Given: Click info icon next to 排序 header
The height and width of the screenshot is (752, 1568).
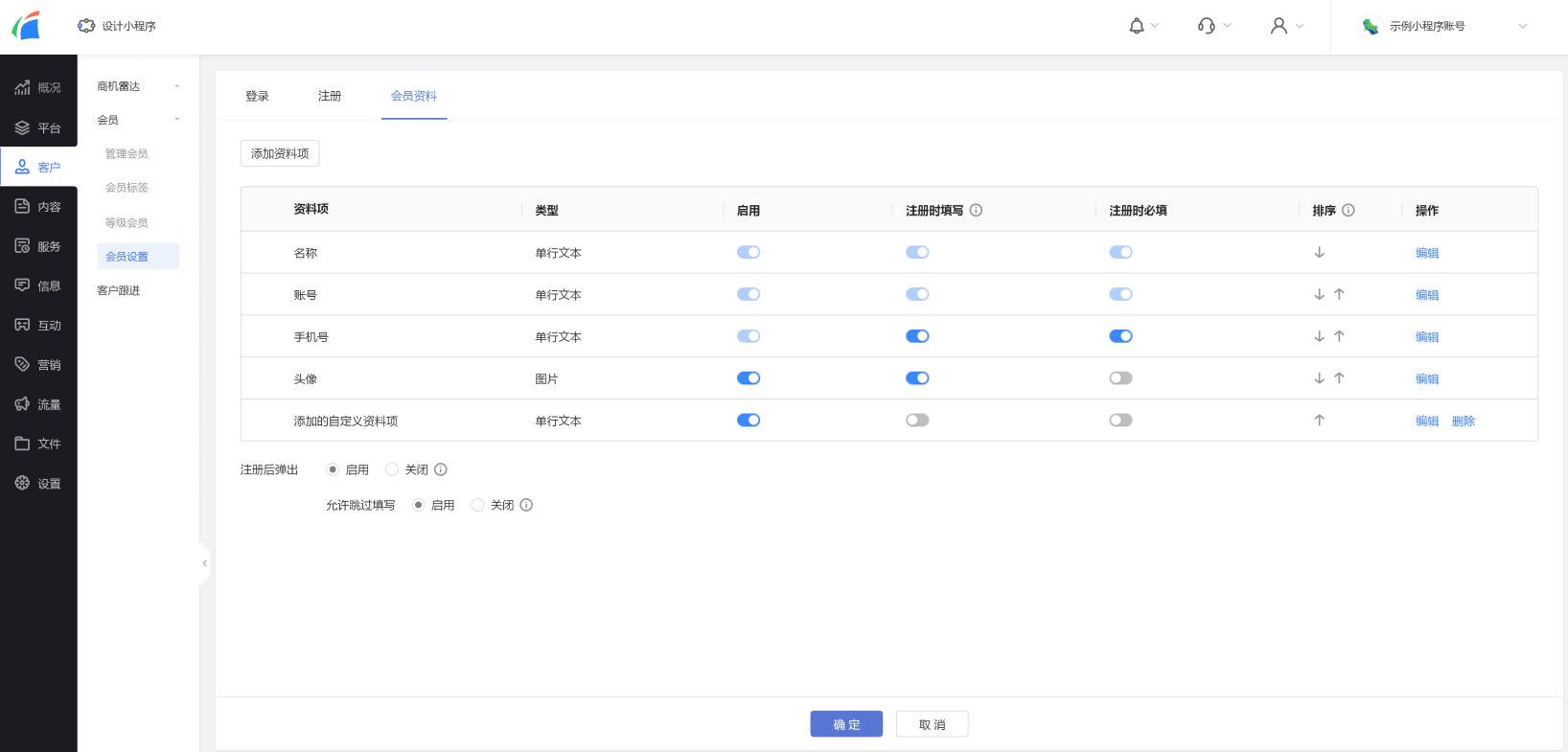Looking at the screenshot, I should (x=1348, y=210).
